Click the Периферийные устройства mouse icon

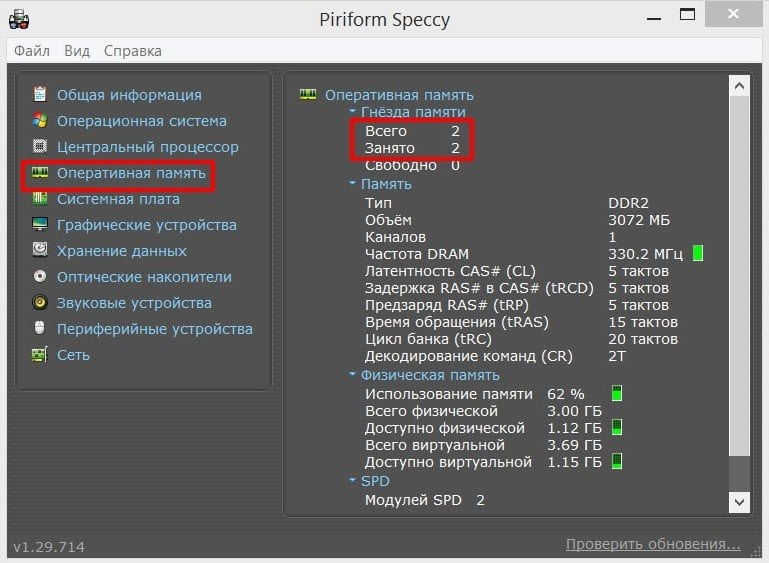click(x=40, y=328)
